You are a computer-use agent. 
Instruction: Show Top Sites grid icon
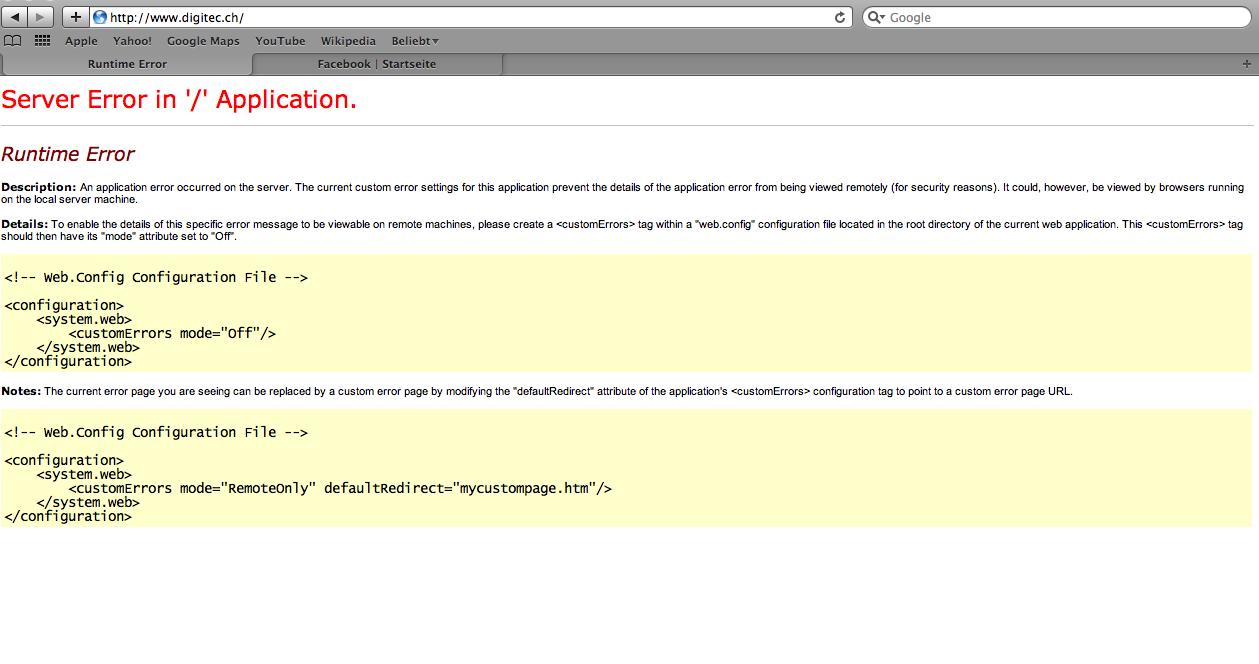[x=42, y=41]
